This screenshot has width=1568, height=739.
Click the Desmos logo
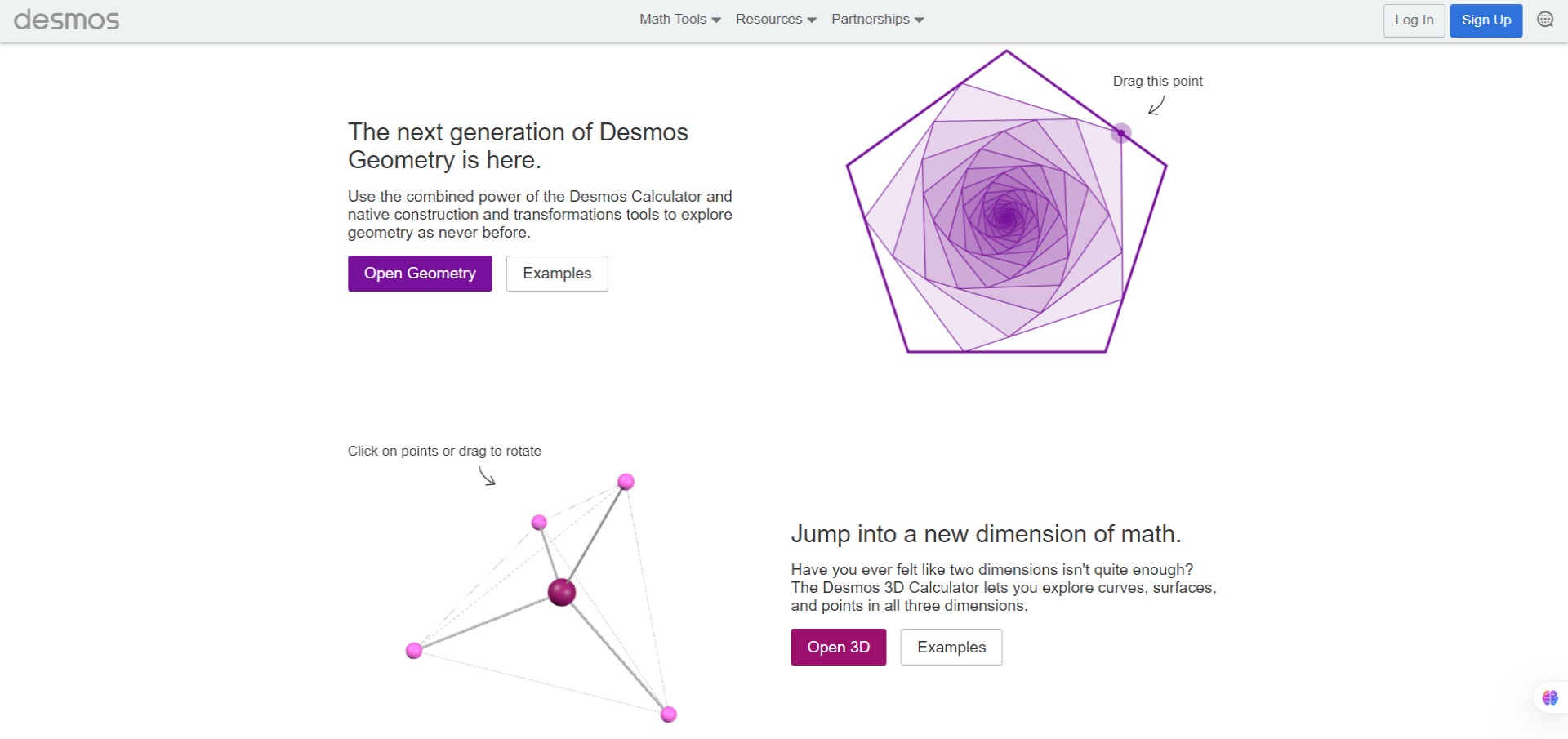click(x=66, y=20)
